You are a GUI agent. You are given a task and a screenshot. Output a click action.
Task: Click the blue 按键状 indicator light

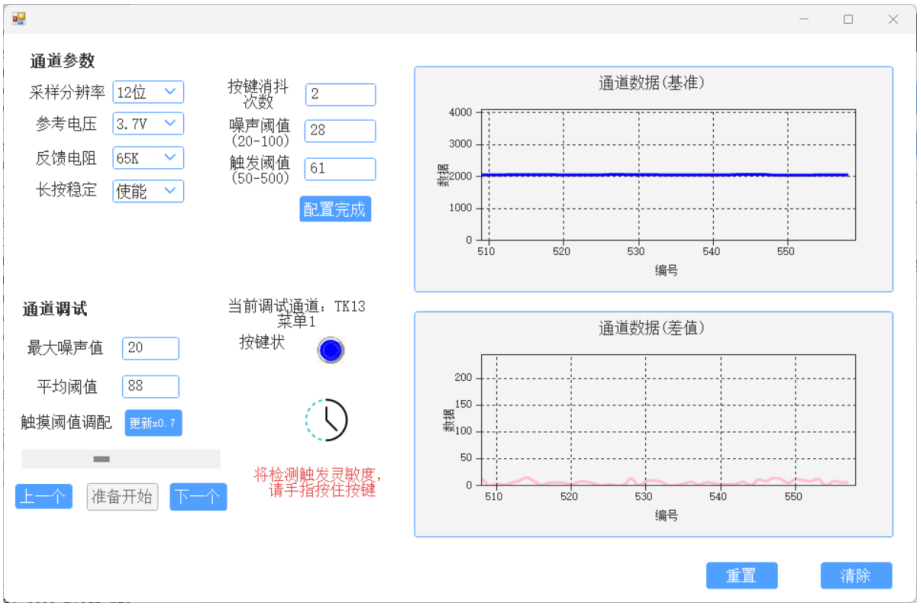[x=331, y=351]
